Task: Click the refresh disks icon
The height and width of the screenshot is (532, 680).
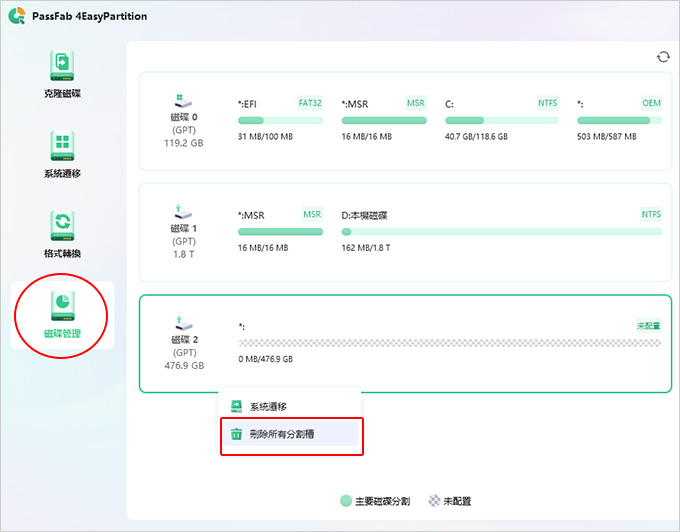Action: coord(663,57)
